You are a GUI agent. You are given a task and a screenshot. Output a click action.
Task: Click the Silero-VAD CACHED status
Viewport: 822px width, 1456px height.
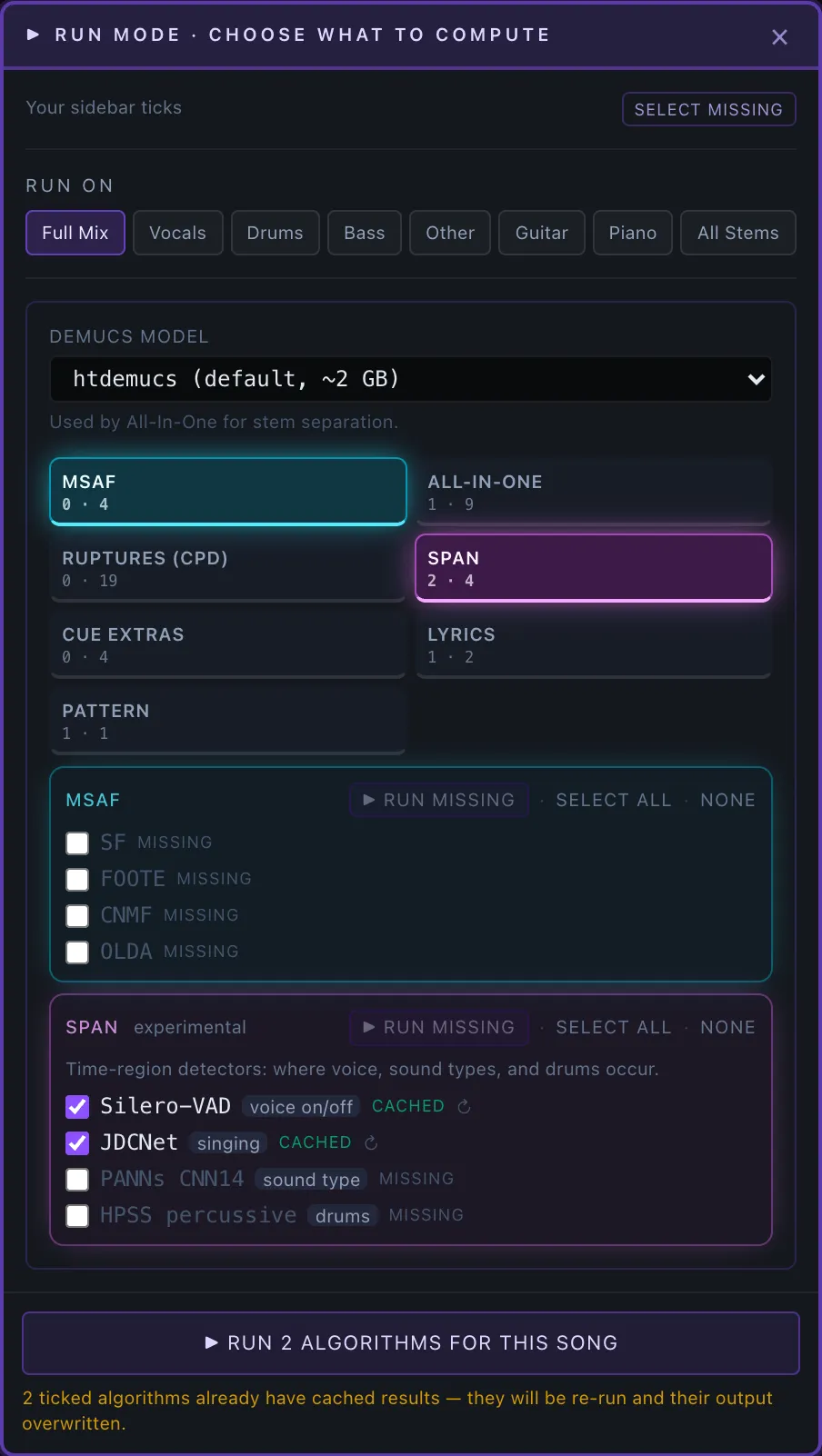pyautogui.click(x=408, y=1106)
